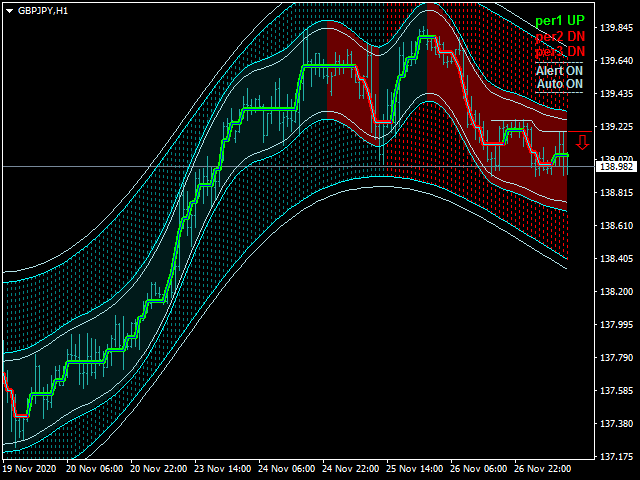Click the 23 Nov 14:00 time label
The height and width of the screenshot is (480, 640).
(x=223, y=469)
